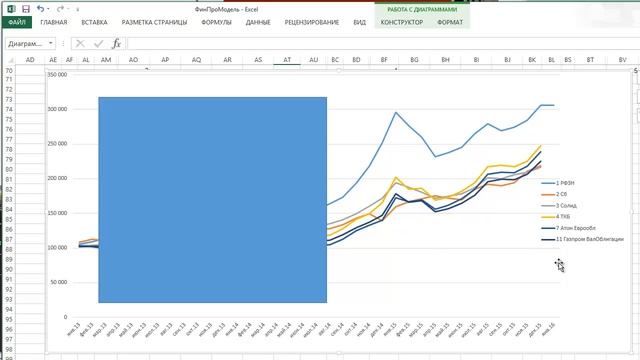Open the Quick Access Toolbar customize arrow
This screenshot has height=360, width=640.
pos(77,9)
